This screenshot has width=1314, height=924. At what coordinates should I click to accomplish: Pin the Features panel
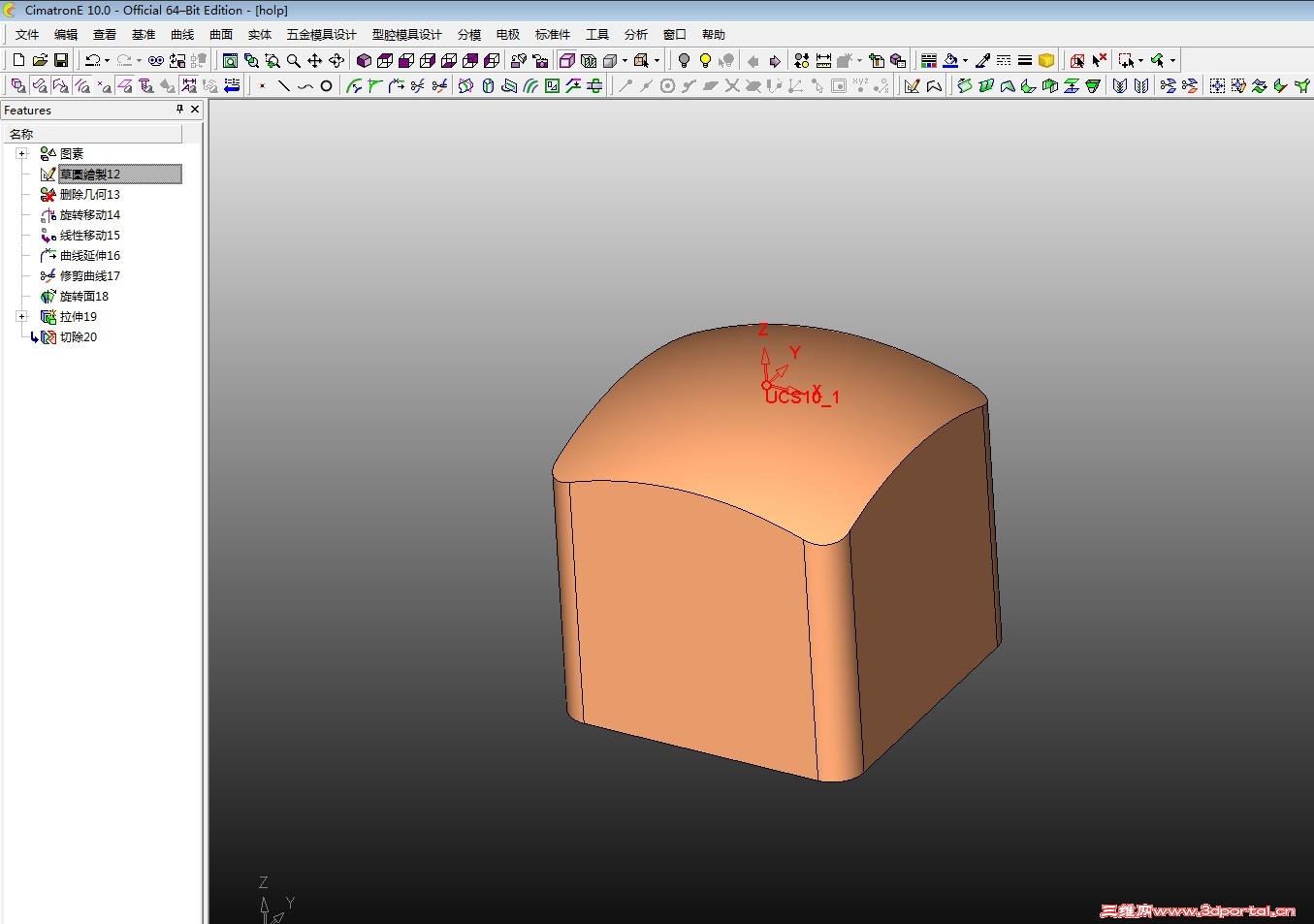click(179, 110)
